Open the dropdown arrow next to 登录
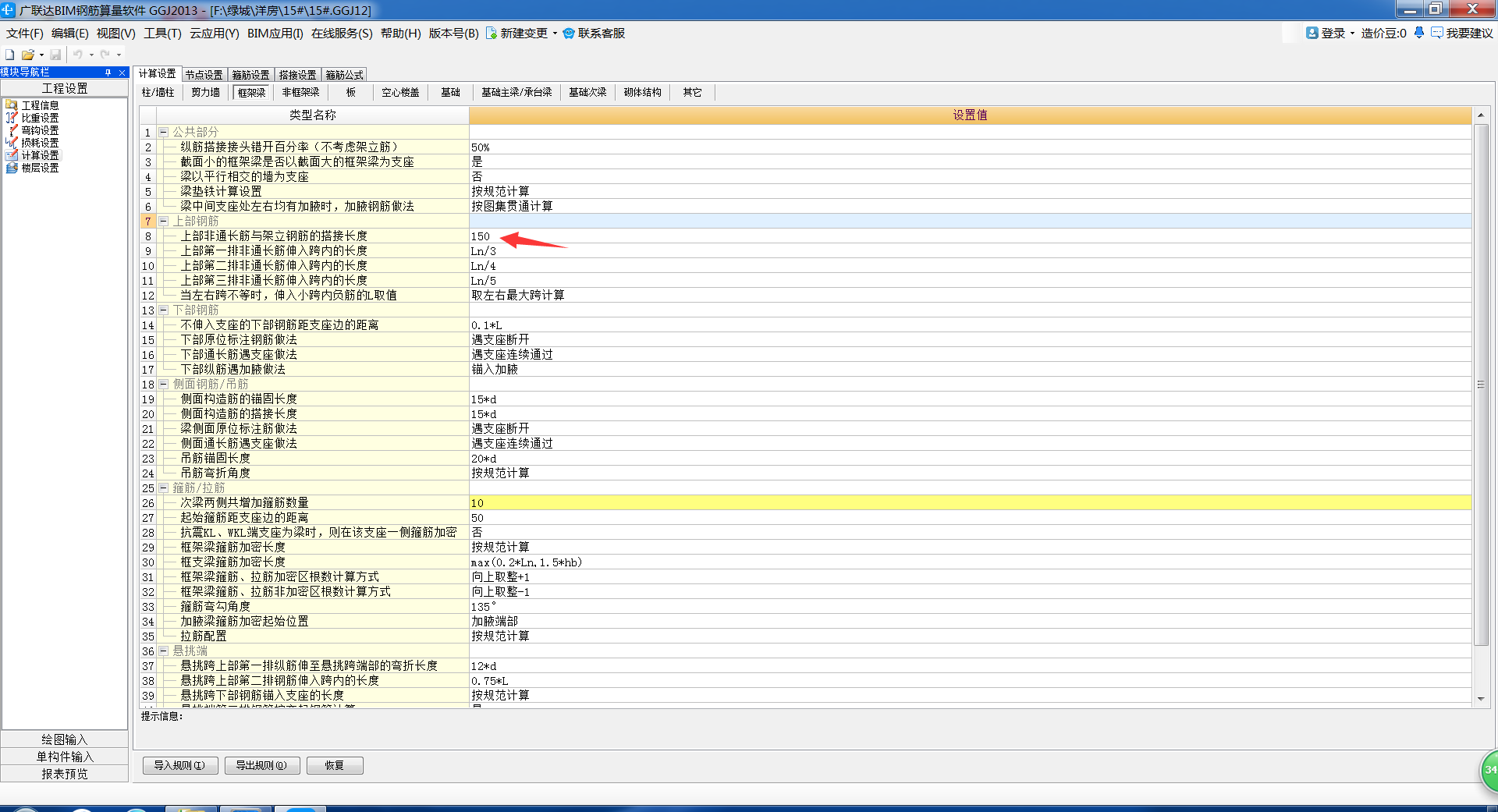The width and height of the screenshot is (1498, 812). (x=1352, y=34)
